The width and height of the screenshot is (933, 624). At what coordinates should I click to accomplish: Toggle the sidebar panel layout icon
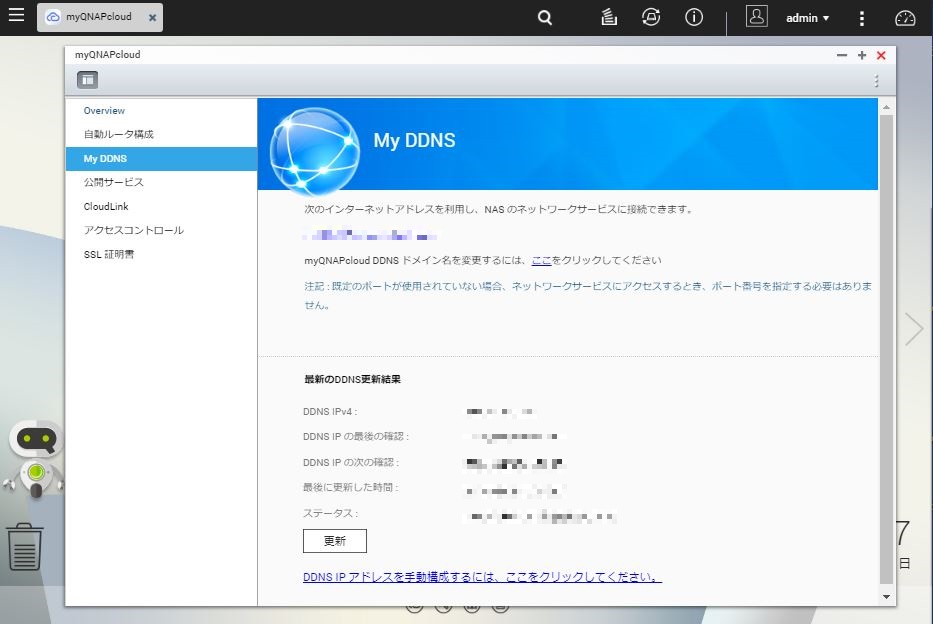tap(87, 80)
